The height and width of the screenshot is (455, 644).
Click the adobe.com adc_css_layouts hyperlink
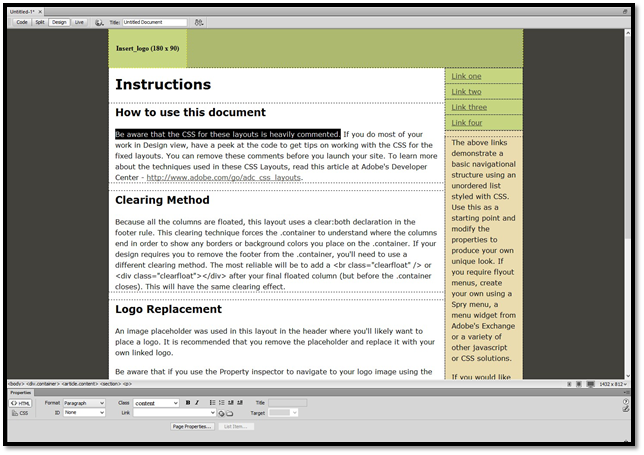click(x=224, y=178)
